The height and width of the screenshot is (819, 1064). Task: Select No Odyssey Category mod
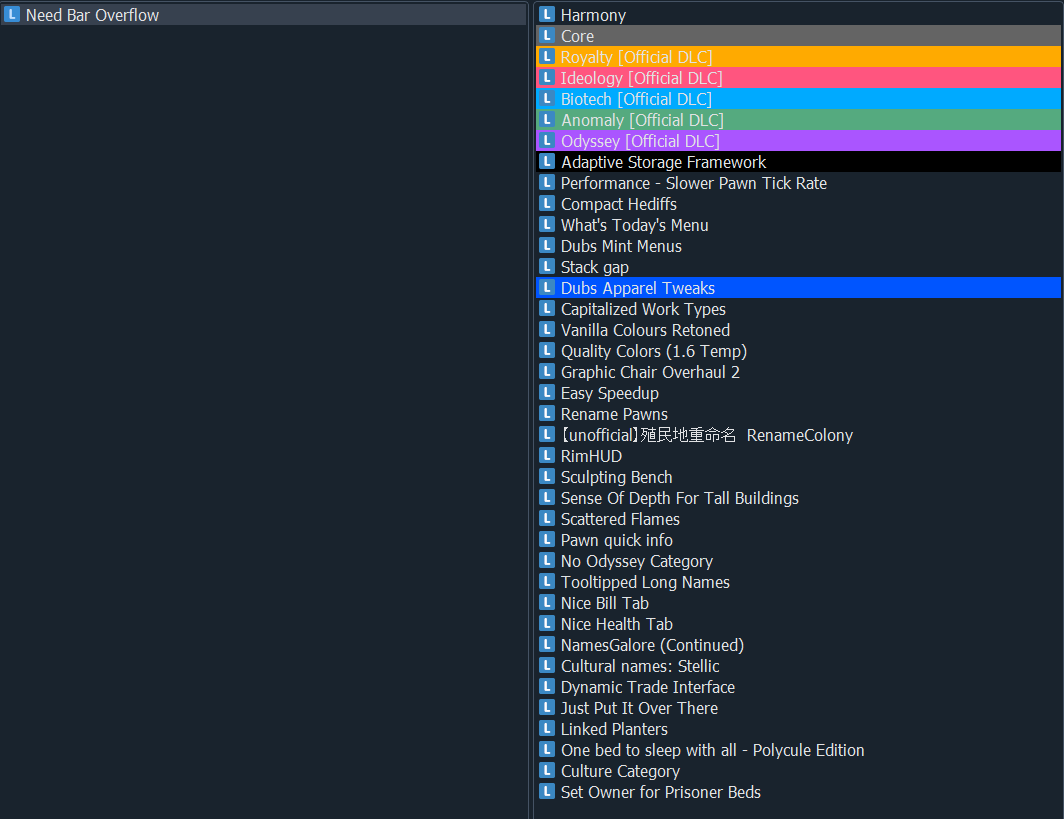pyautogui.click(x=799, y=562)
